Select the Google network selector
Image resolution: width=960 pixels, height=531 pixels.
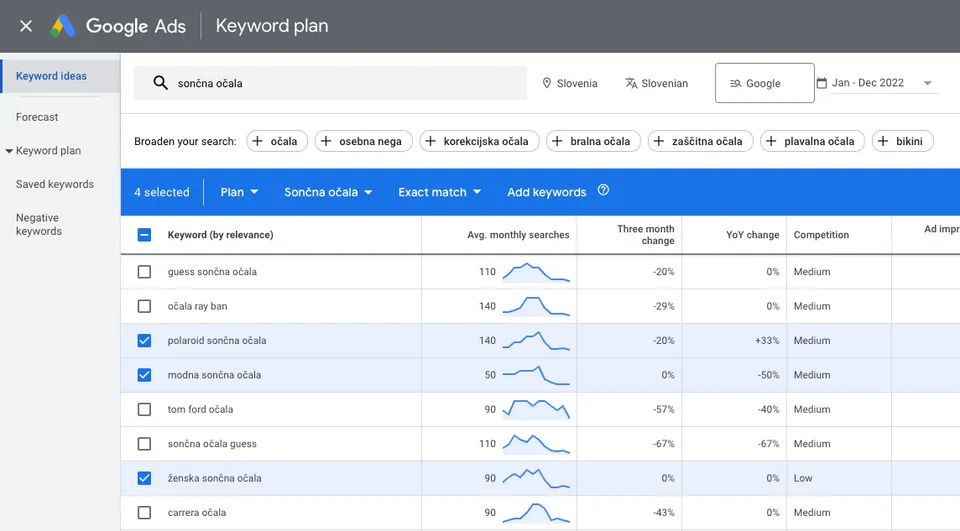[765, 83]
